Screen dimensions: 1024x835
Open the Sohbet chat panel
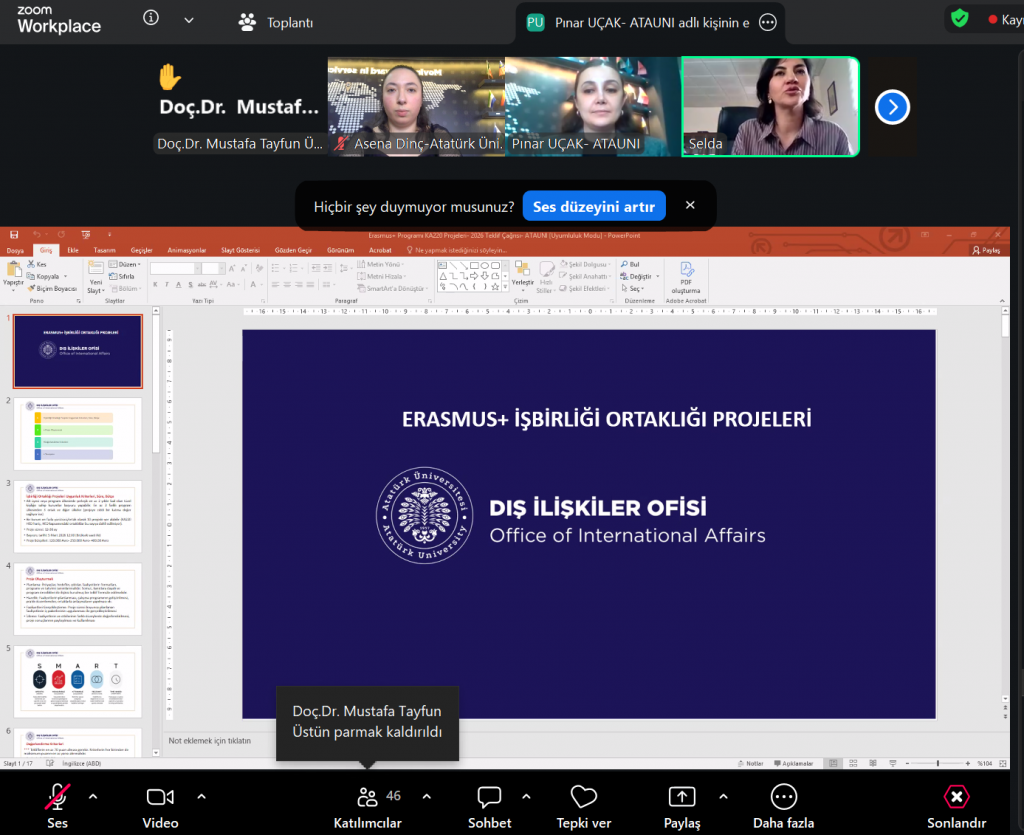[x=489, y=797]
